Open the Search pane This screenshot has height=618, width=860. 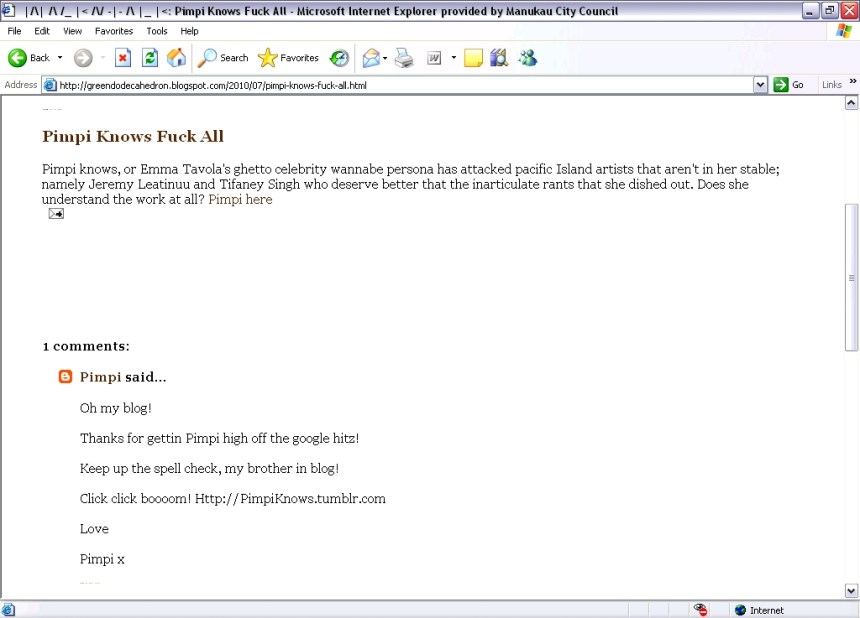(223, 58)
